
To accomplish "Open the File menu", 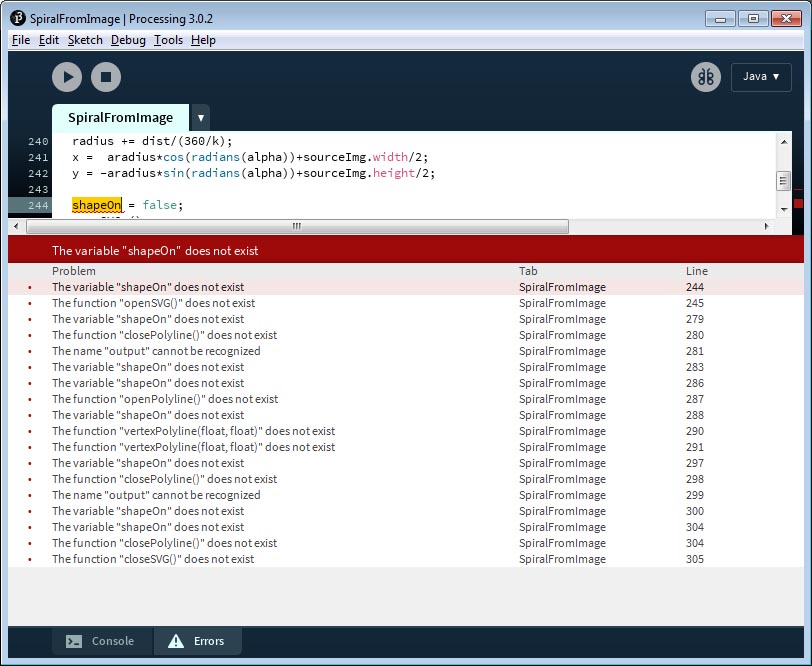I will coord(21,40).
